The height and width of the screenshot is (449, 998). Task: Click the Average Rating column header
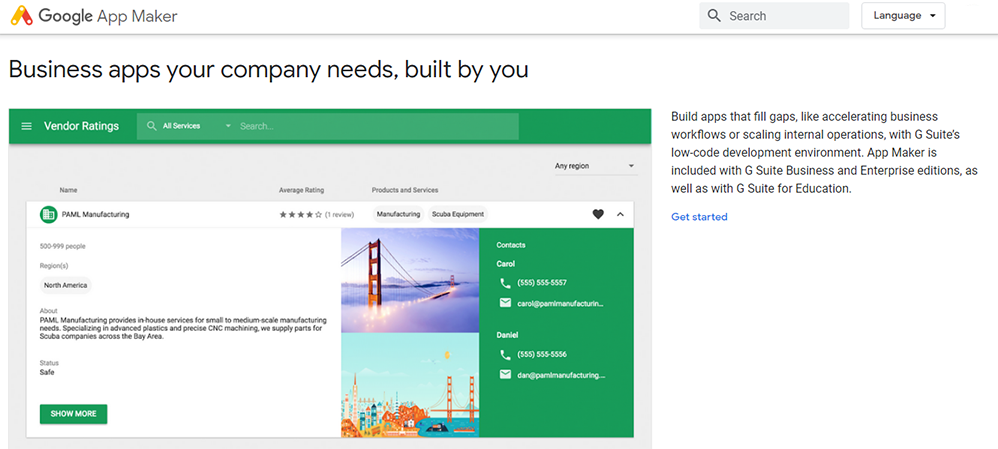click(301, 190)
